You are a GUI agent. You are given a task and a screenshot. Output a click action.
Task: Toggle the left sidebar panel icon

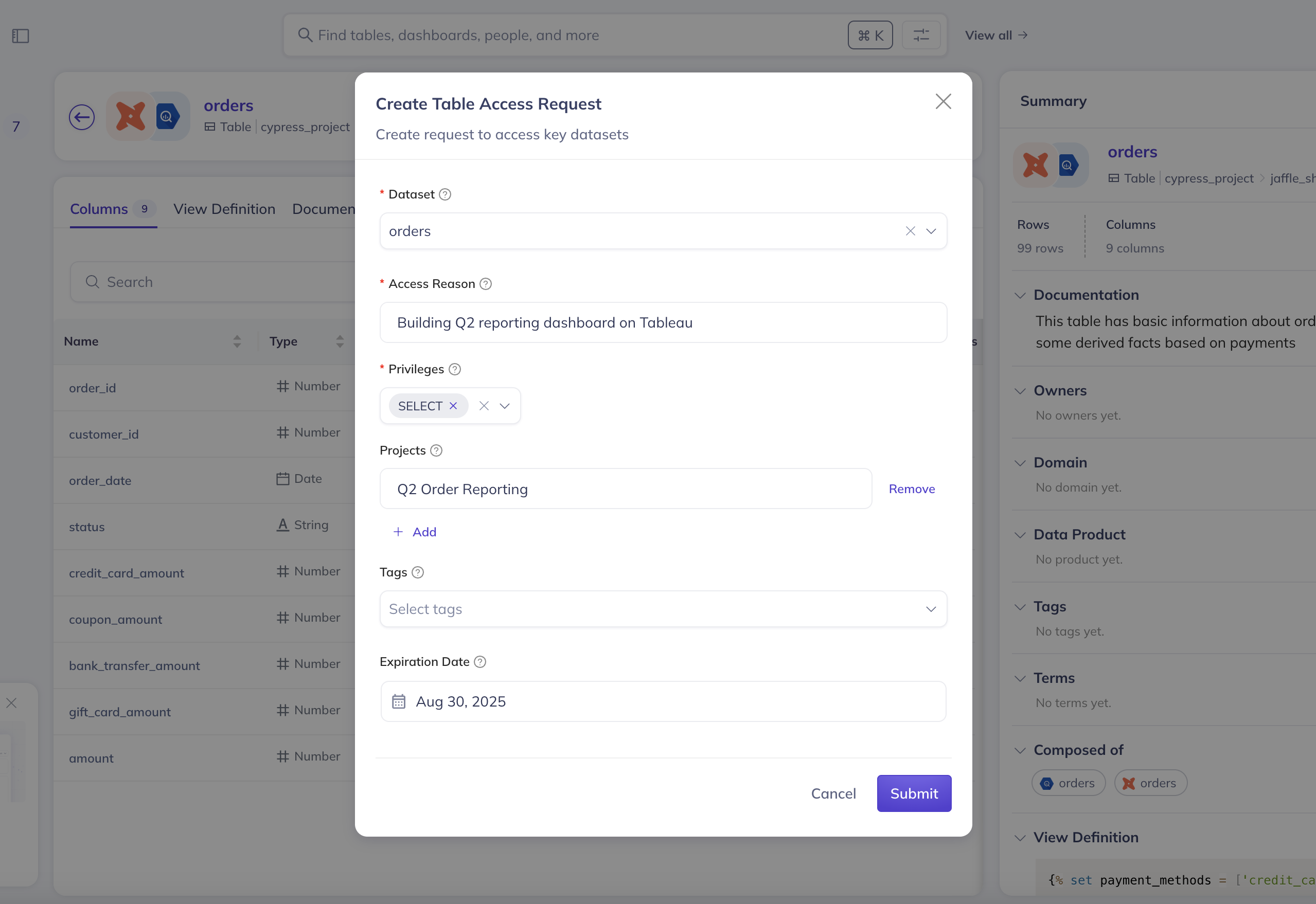(x=21, y=35)
